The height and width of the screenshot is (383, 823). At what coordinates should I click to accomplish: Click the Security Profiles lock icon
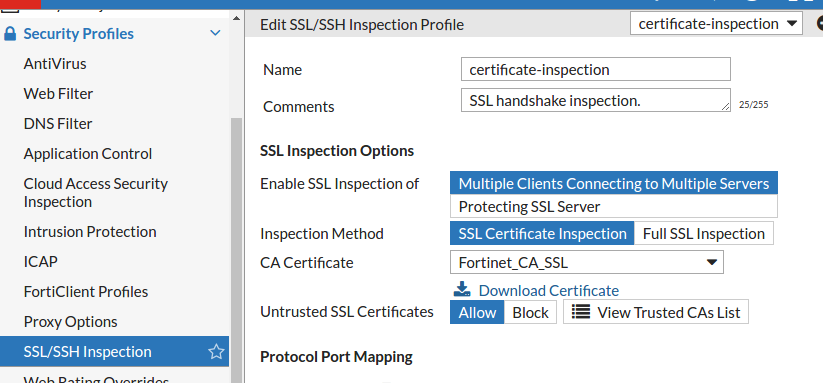tap(9, 34)
